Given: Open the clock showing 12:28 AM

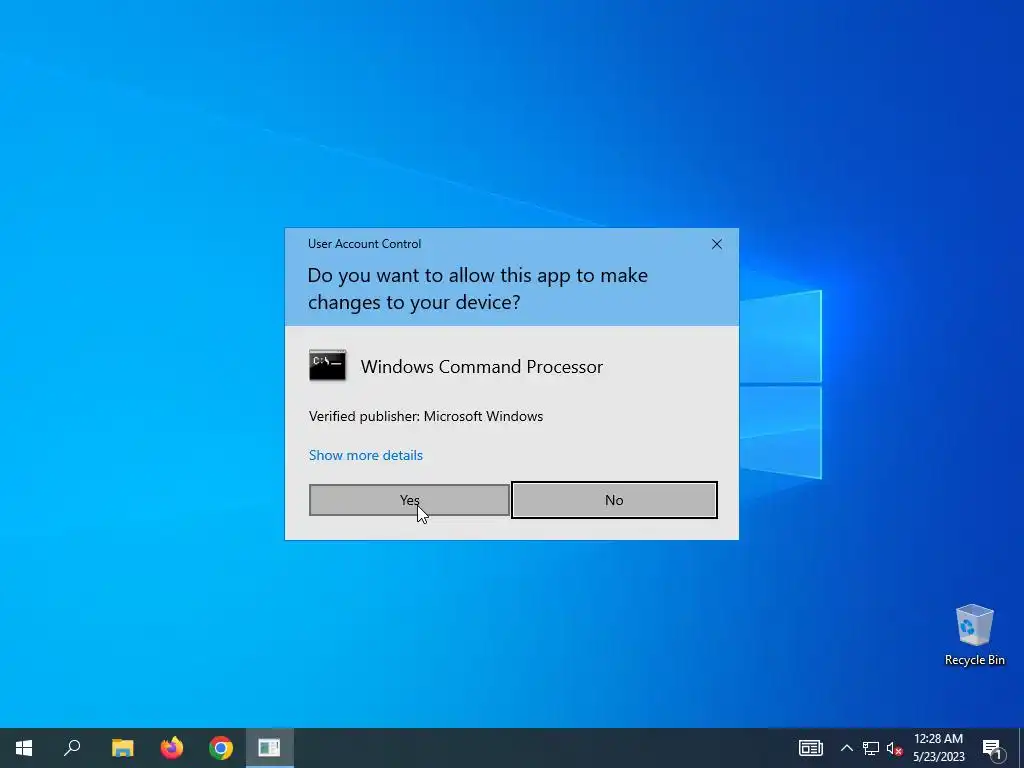Looking at the screenshot, I should click(938, 748).
